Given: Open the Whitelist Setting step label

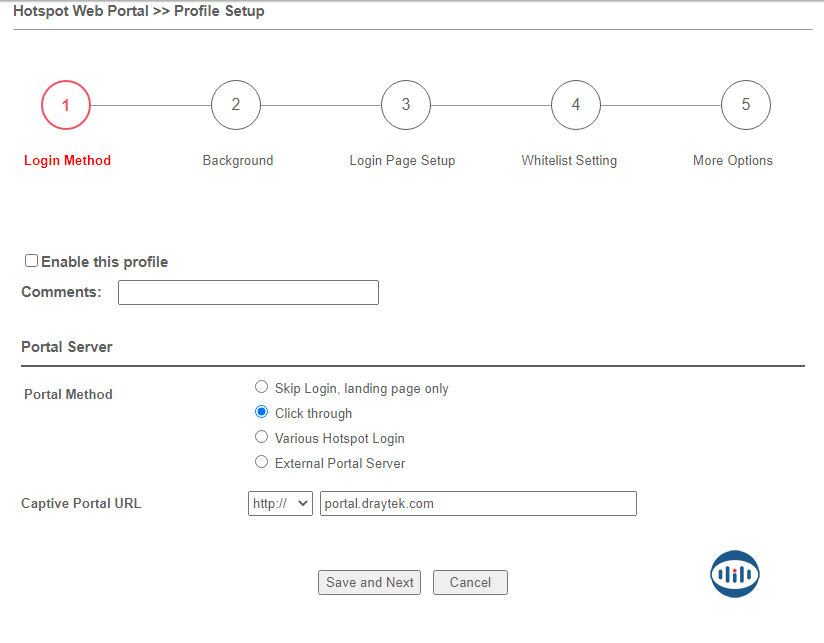Looking at the screenshot, I should (569, 160).
